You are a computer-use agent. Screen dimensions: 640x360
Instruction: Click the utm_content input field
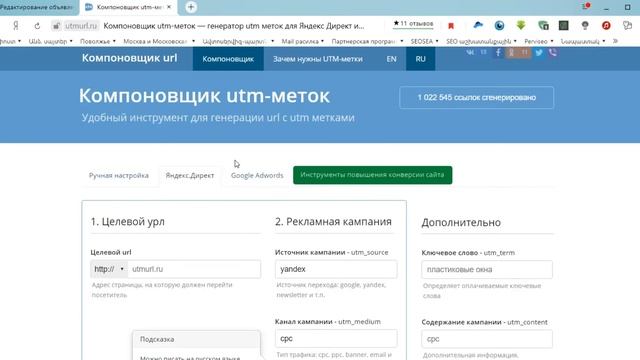(x=487, y=339)
